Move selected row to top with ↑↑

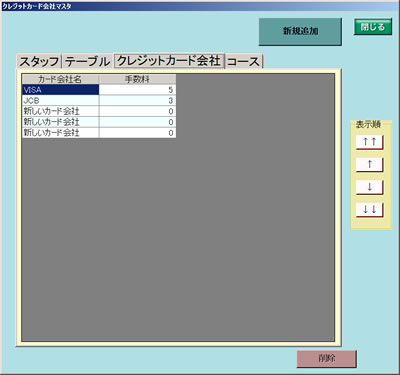(x=369, y=142)
